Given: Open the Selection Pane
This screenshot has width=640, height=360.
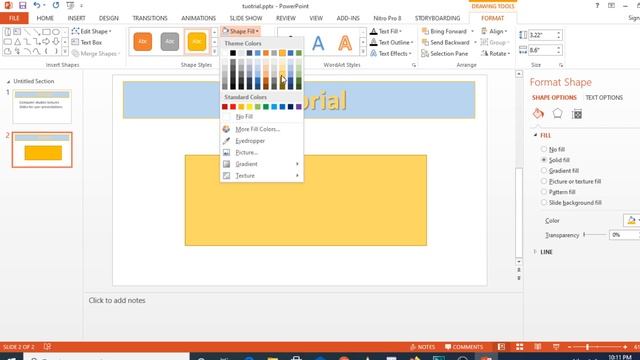Looking at the screenshot, I should 444,53.
